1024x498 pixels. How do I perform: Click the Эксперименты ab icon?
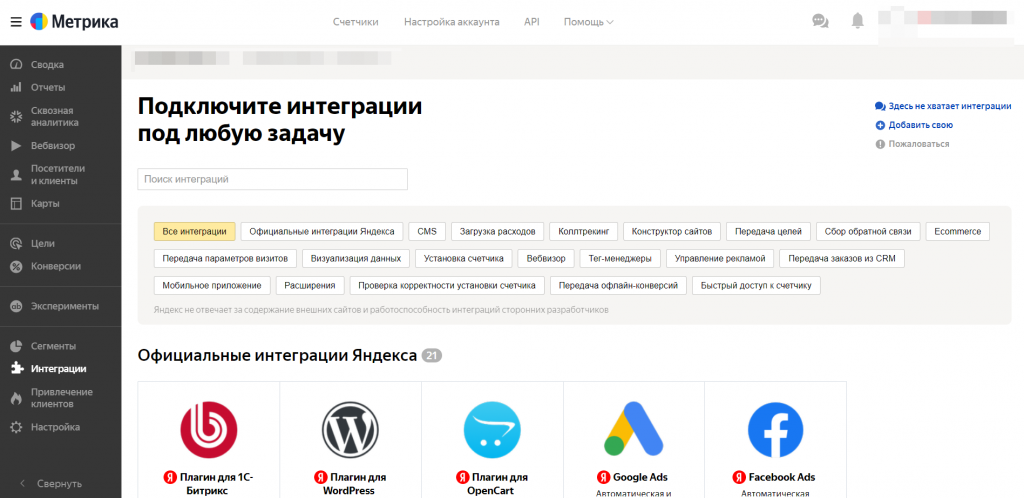click(x=17, y=306)
